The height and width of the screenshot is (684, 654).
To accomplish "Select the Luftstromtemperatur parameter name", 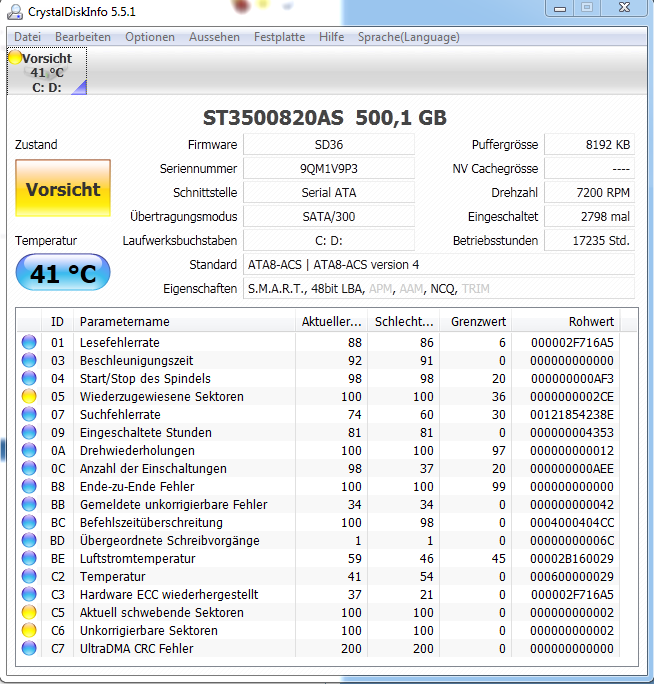I will (x=137, y=558).
